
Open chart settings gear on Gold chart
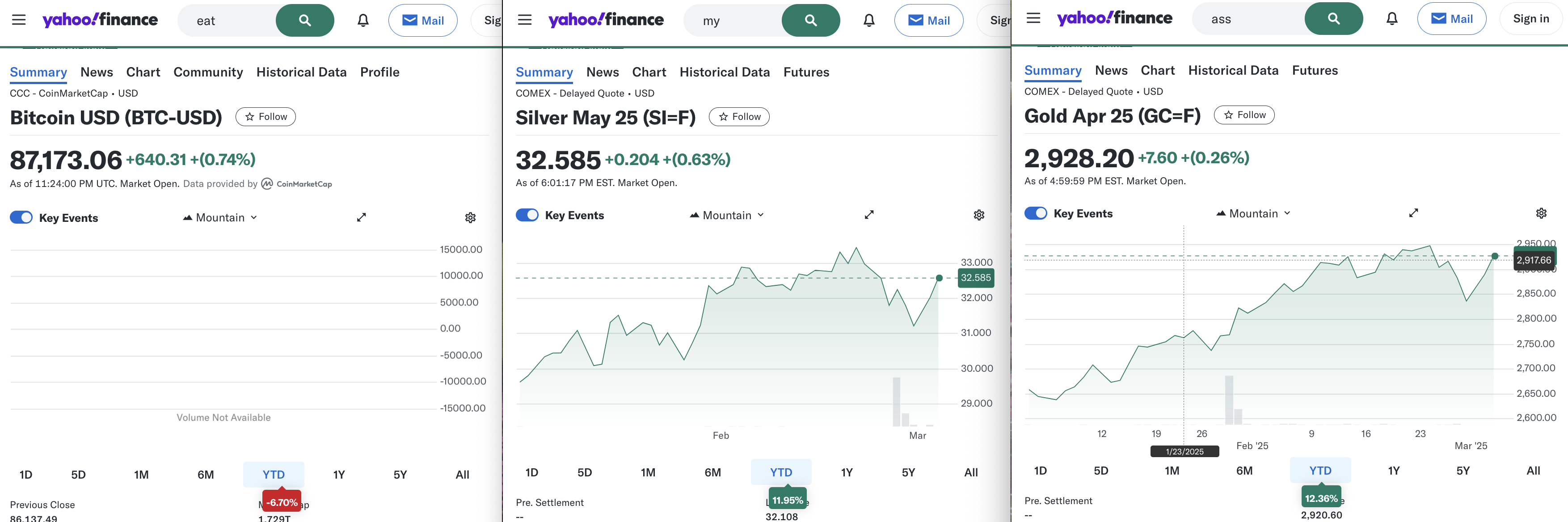click(x=1541, y=213)
